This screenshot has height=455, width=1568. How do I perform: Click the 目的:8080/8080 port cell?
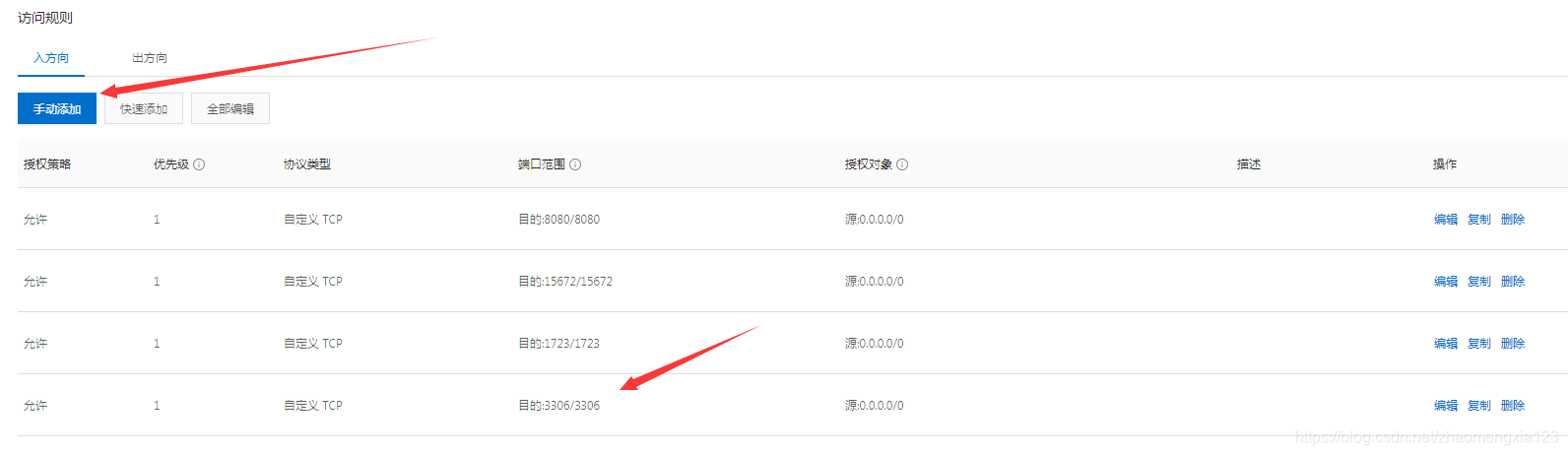[558, 220]
